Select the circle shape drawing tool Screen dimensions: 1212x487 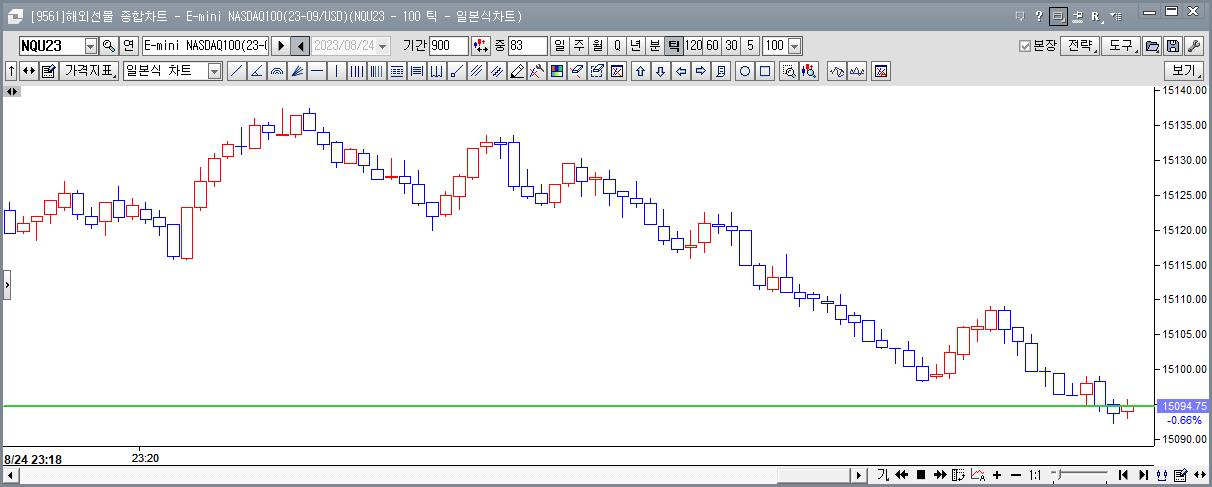745,71
